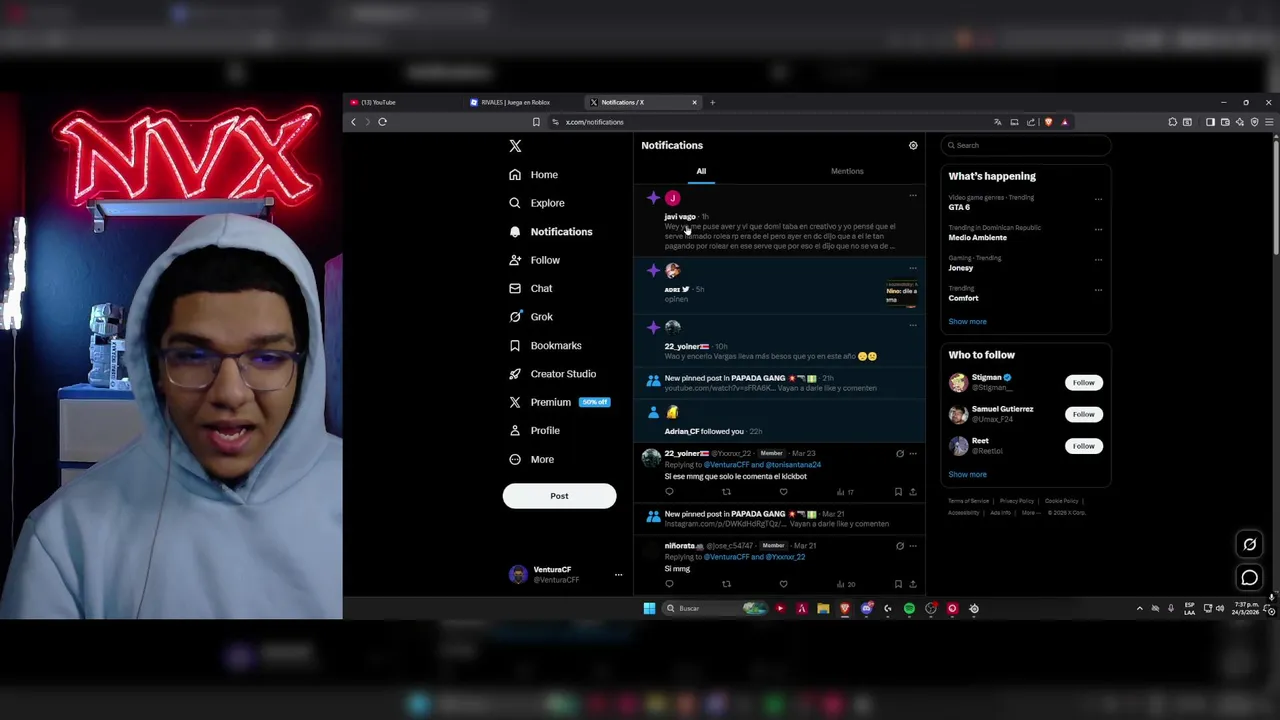Viewport: 1280px width, 720px height.
Task: Open Grok in sidebar
Action: point(530,317)
